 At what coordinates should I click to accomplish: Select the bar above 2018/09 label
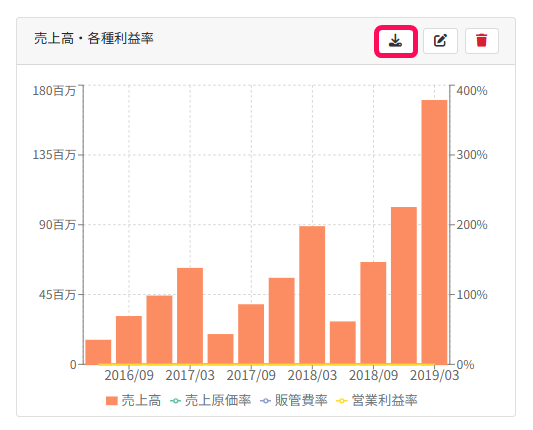373,313
